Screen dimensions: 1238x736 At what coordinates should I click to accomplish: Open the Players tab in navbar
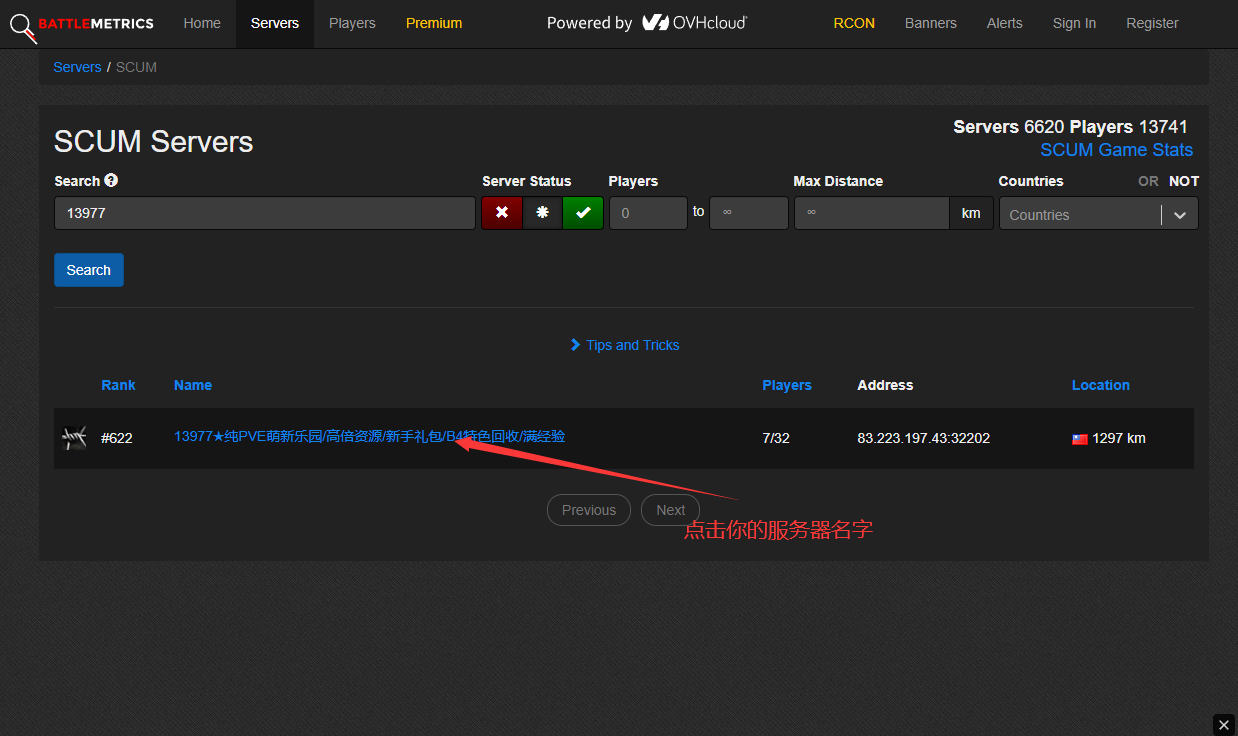tap(352, 23)
